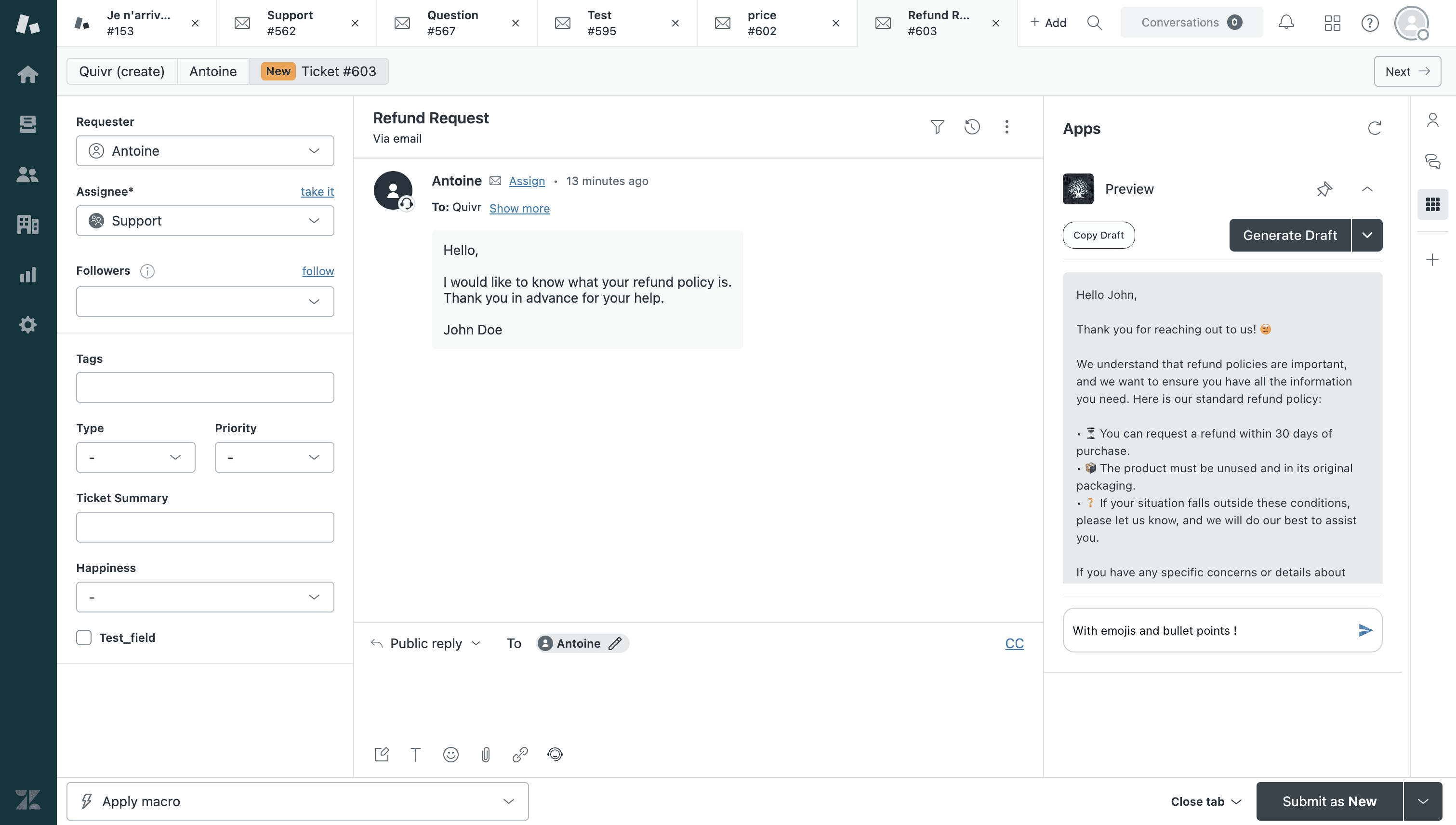Pin the Preview app
Image resolution: width=1456 pixels, height=825 pixels.
click(1324, 189)
